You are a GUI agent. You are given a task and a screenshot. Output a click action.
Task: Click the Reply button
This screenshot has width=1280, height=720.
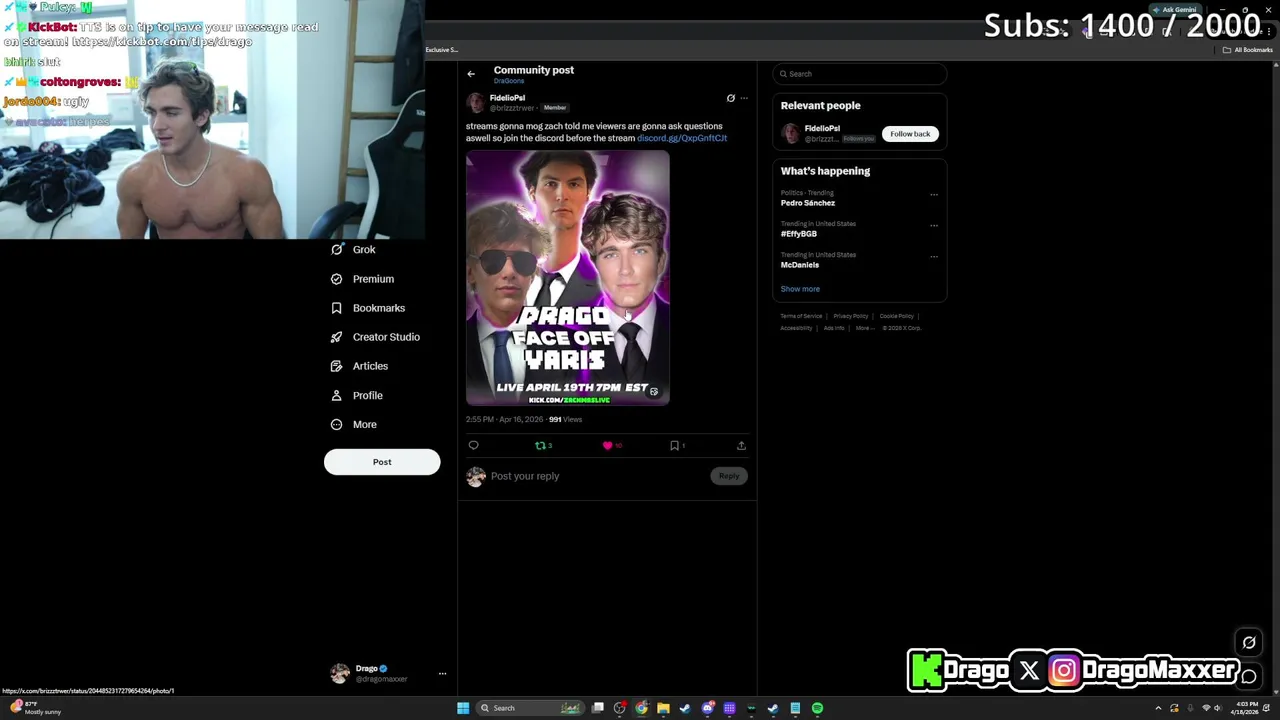(729, 476)
